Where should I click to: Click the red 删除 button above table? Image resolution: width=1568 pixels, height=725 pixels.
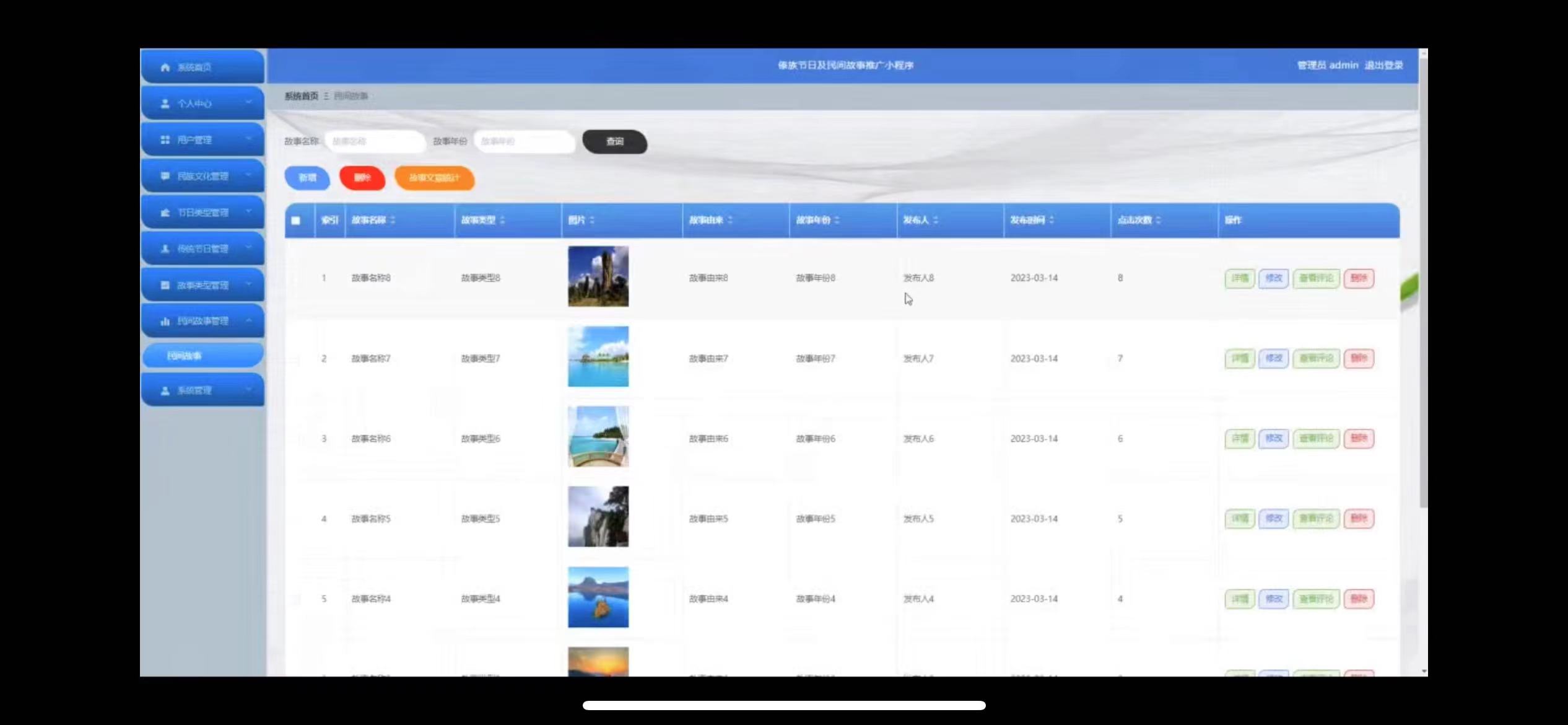(x=362, y=178)
